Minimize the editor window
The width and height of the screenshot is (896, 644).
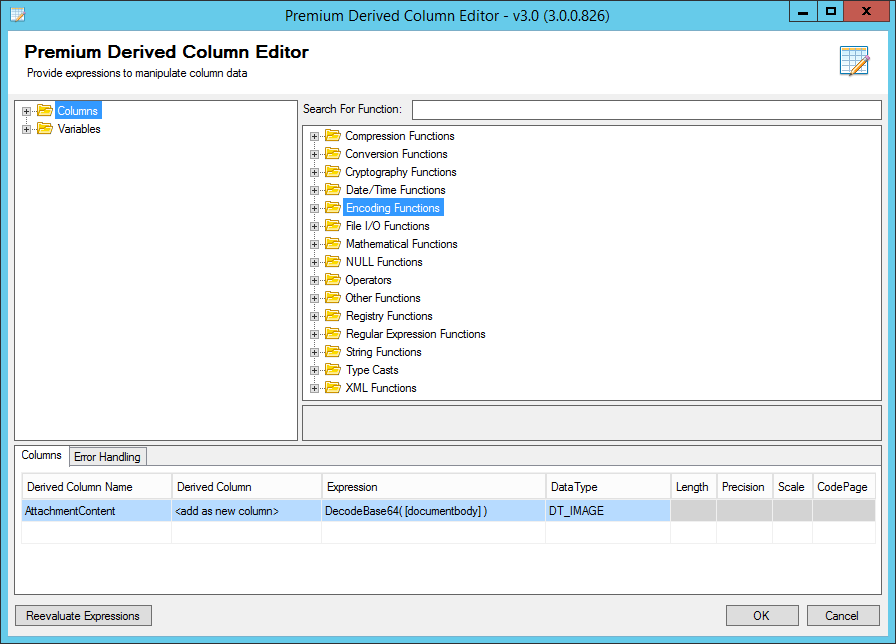pyautogui.click(x=803, y=11)
